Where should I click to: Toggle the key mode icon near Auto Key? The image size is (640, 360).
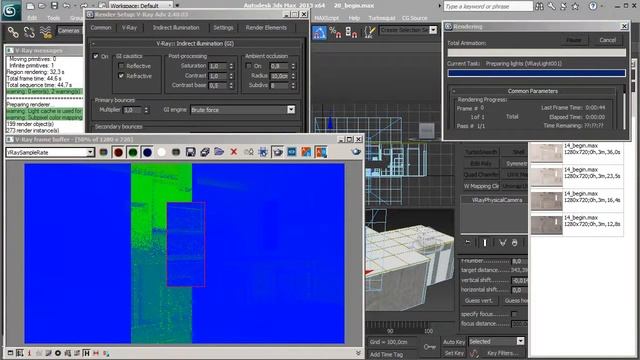tap(429, 347)
